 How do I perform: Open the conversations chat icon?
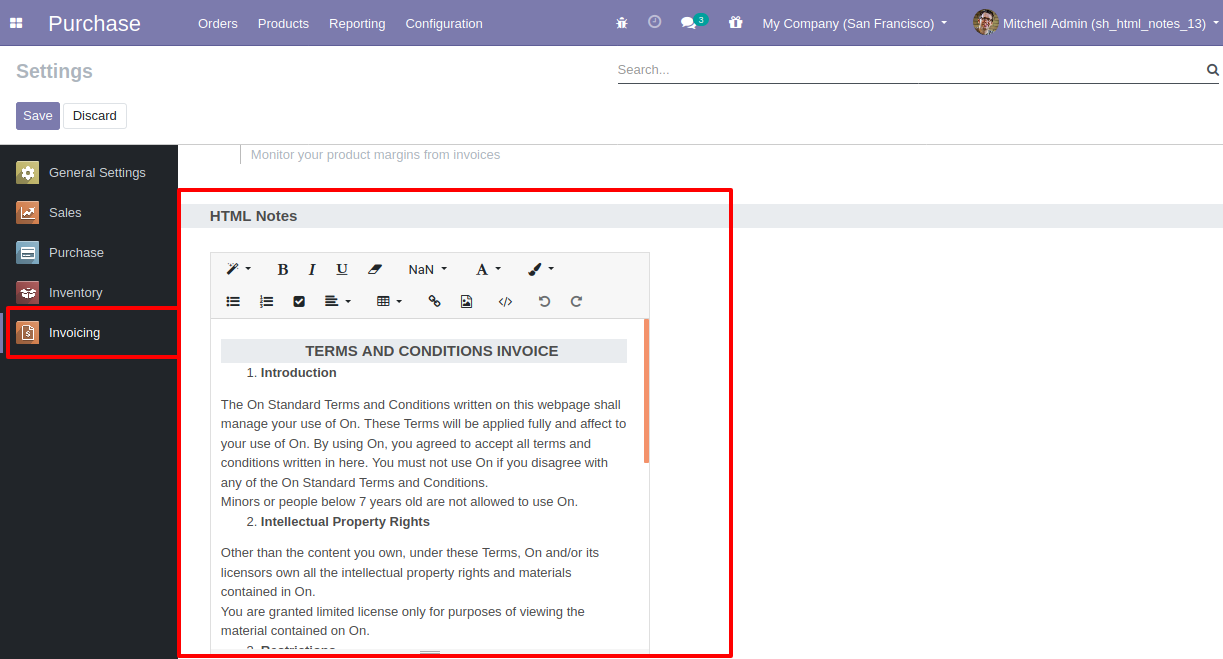pos(688,23)
